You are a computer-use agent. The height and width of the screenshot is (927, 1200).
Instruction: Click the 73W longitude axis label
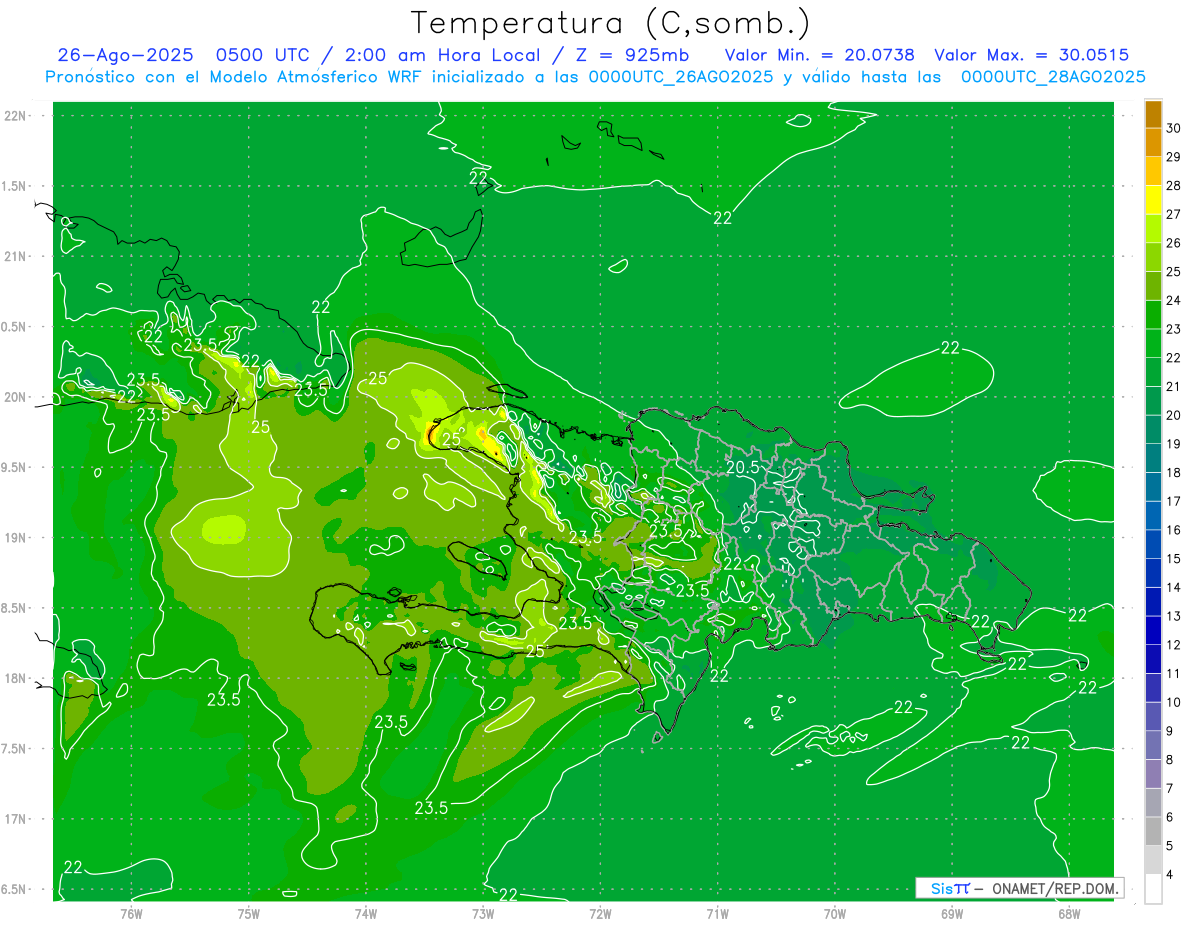tap(483, 913)
